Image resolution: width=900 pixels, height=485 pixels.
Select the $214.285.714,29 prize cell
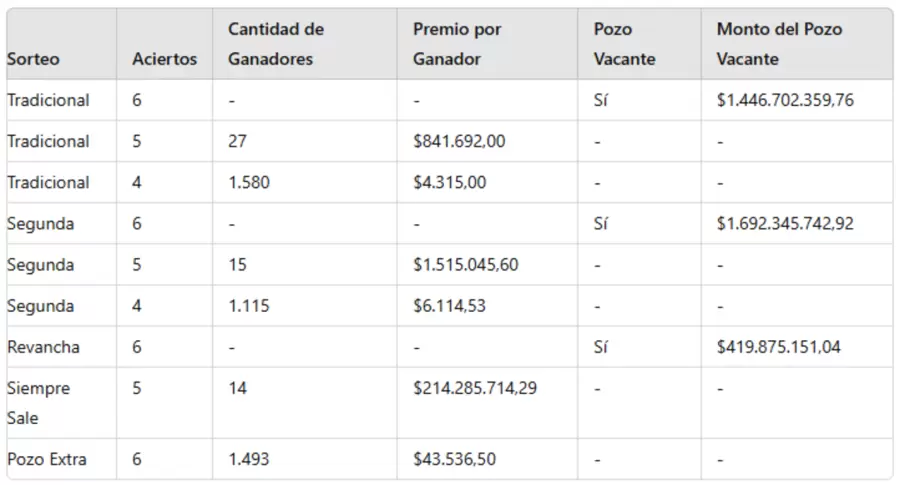pos(474,388)
